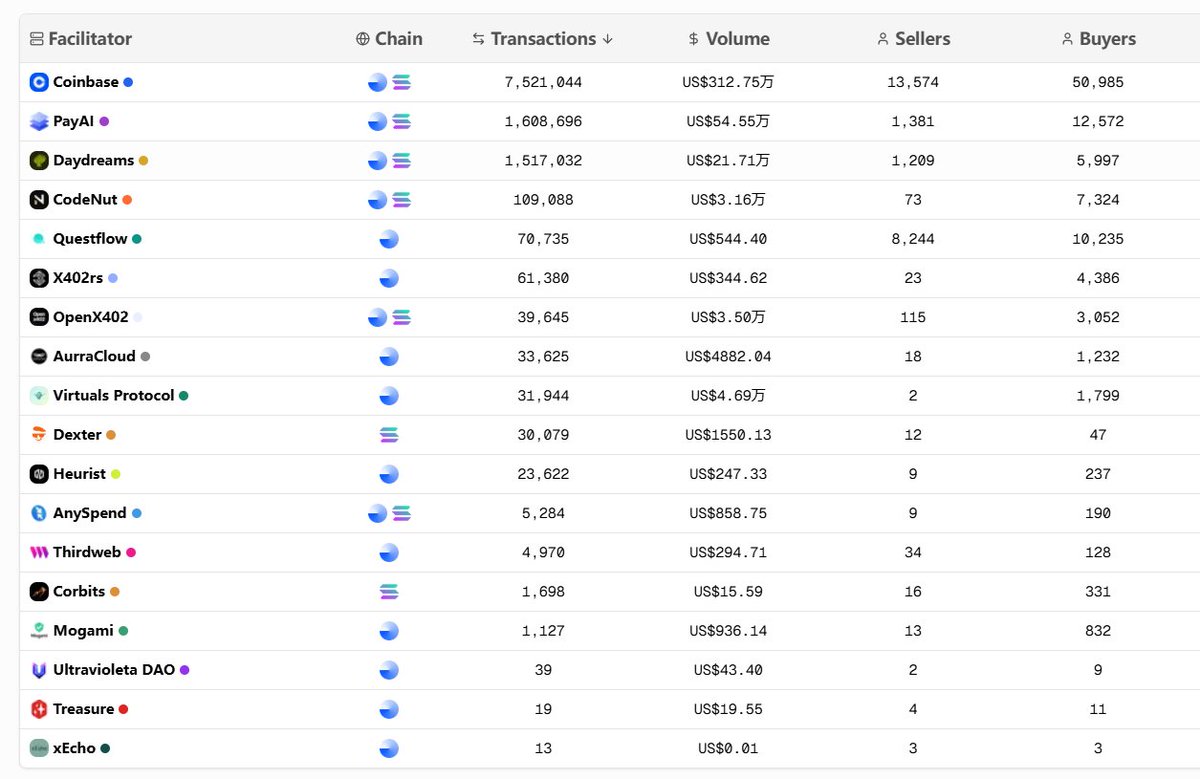1200x779 pixels.
Task: Click the Daydreams facilitator logo
Action: 39,160
